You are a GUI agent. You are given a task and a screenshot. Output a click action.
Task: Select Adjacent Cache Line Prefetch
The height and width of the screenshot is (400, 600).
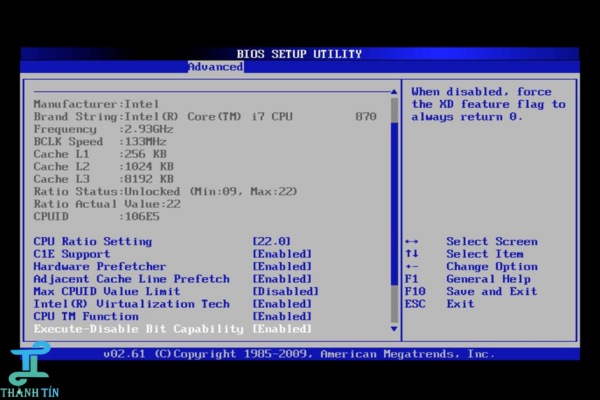(x=132, y=279)
